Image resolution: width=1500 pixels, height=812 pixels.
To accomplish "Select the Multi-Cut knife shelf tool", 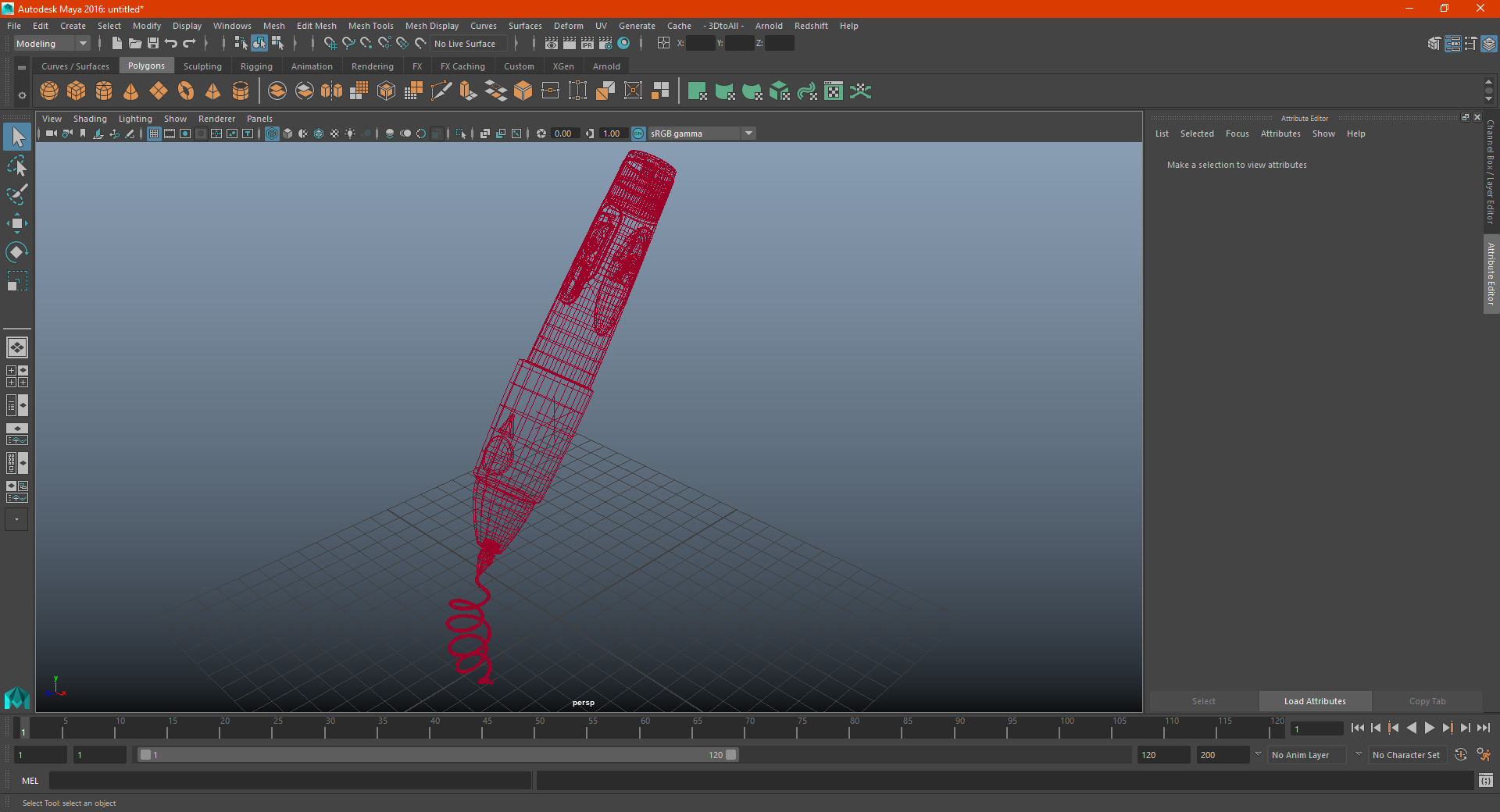I will (x=441, y=91).
